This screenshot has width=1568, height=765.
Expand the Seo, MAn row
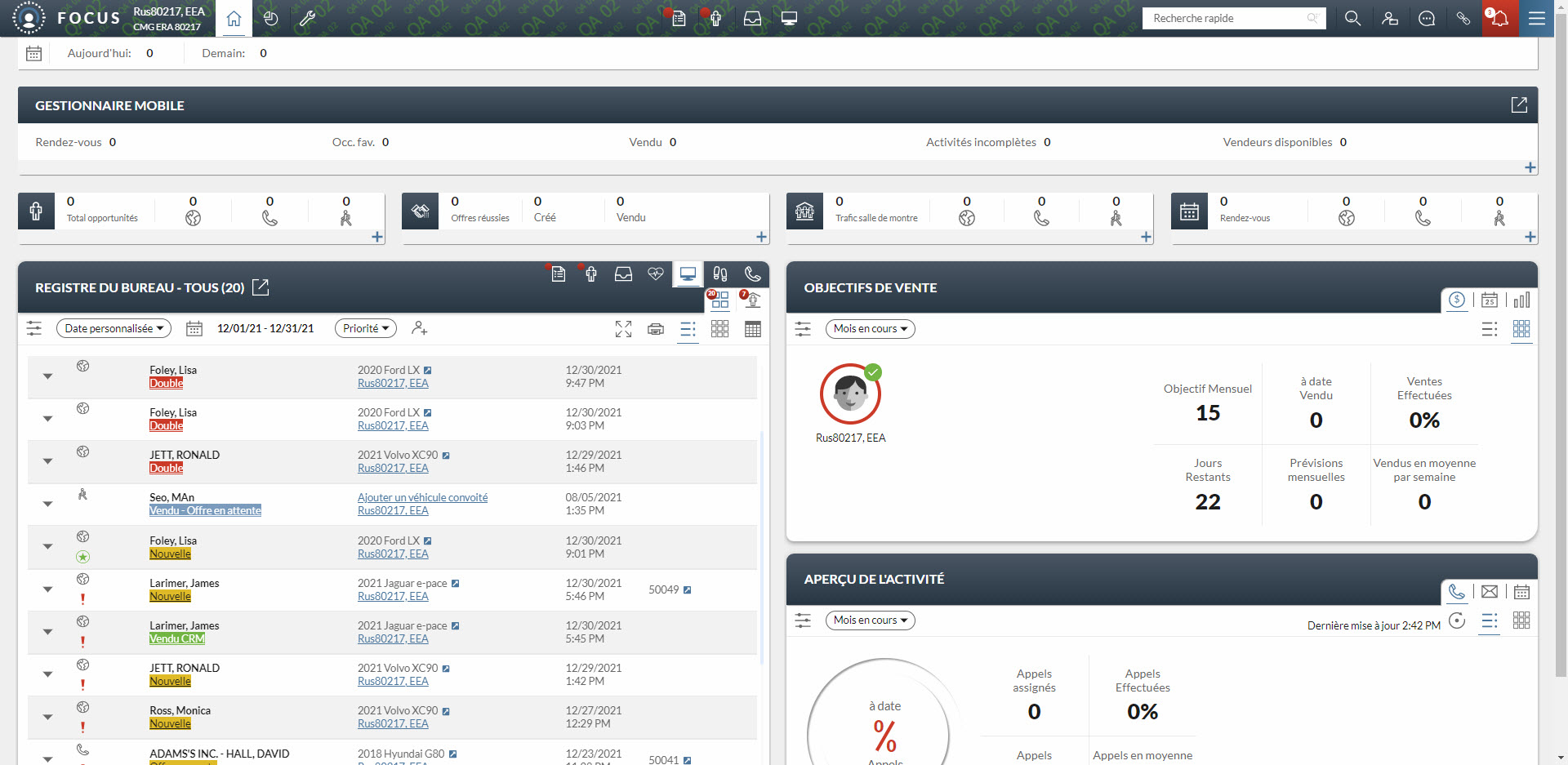point(47,504)
